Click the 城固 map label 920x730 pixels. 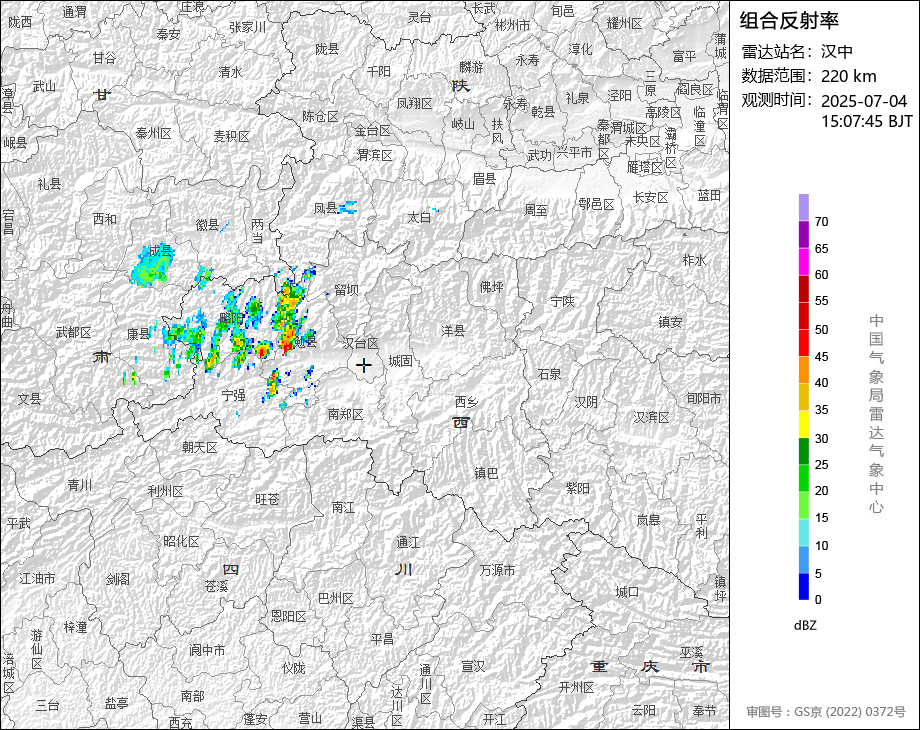pyautogui.click(x=400, y=361)
